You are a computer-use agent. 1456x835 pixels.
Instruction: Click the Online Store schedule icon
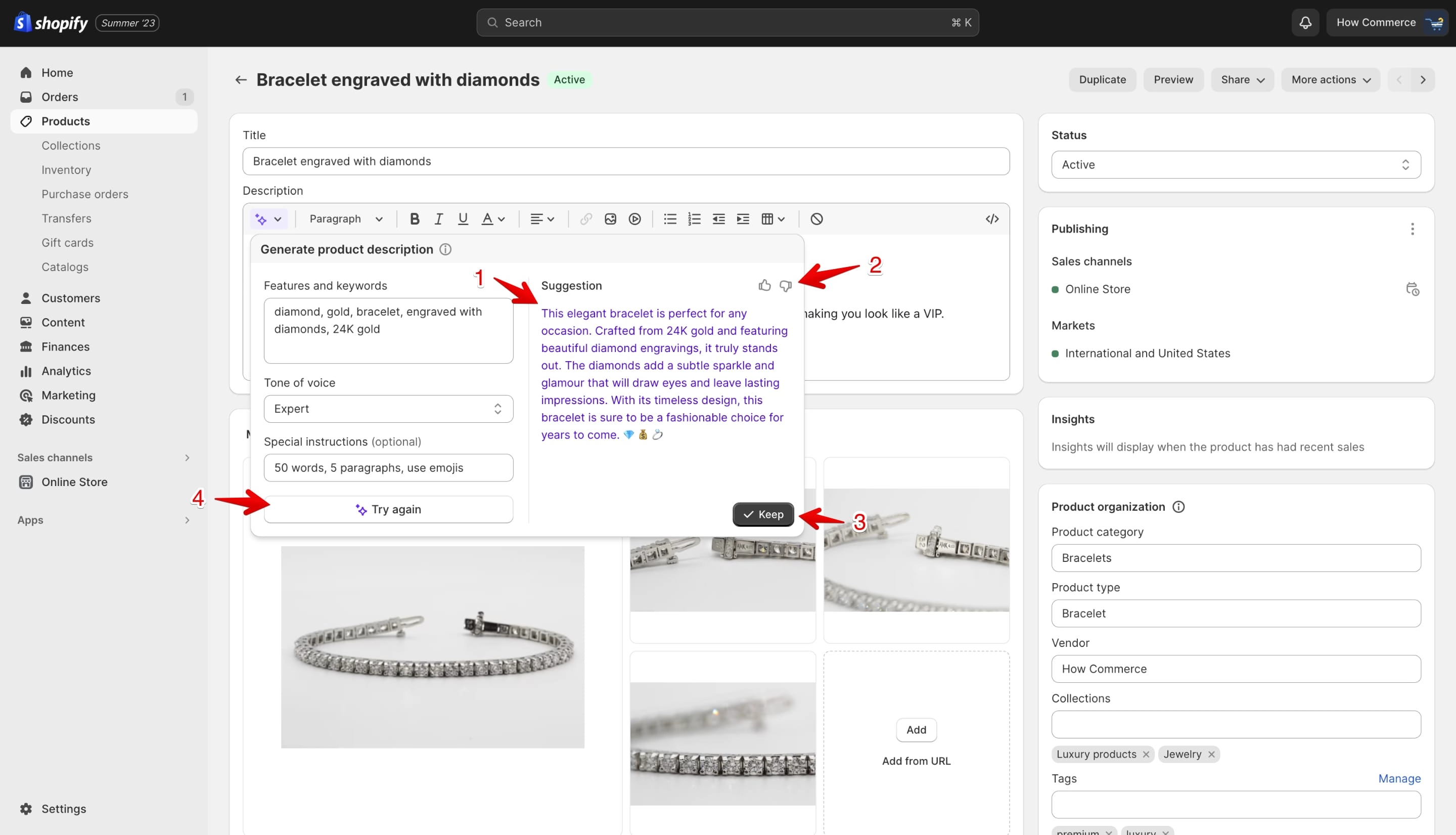coord(1412,289)
